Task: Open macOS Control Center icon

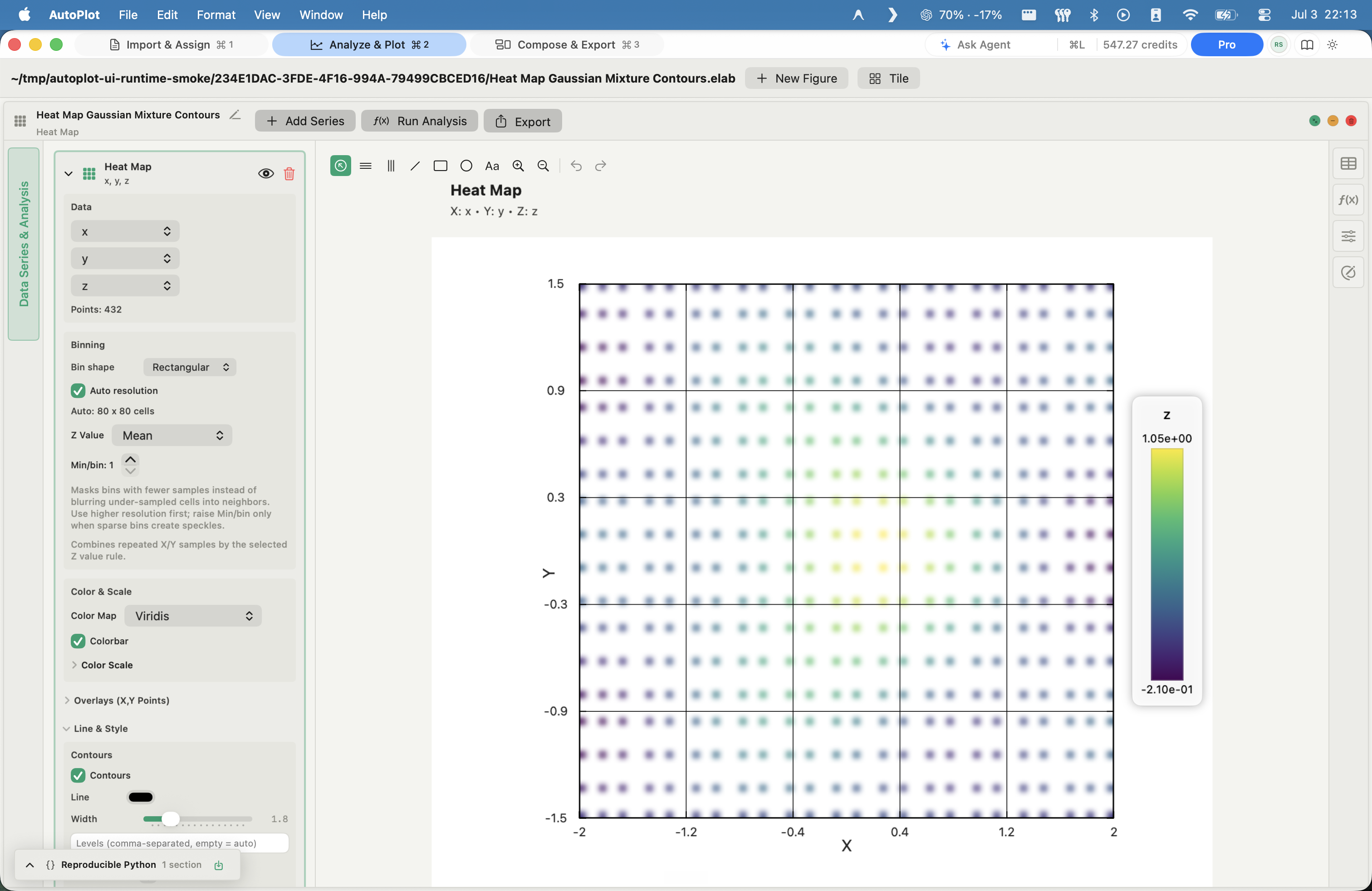Action: click(1264, 15)
